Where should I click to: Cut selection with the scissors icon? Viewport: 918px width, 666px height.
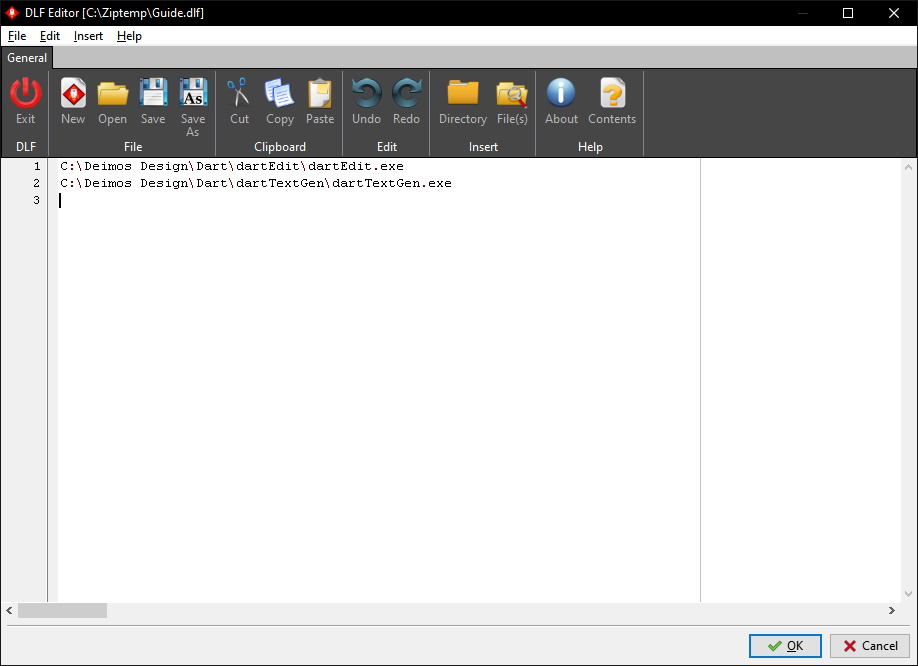(x=239, y=93)
